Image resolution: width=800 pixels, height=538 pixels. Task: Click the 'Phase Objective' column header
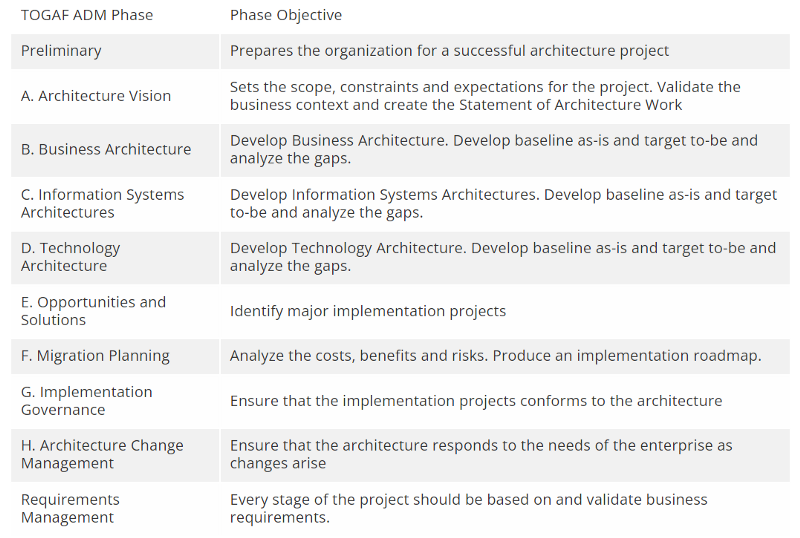286,15
